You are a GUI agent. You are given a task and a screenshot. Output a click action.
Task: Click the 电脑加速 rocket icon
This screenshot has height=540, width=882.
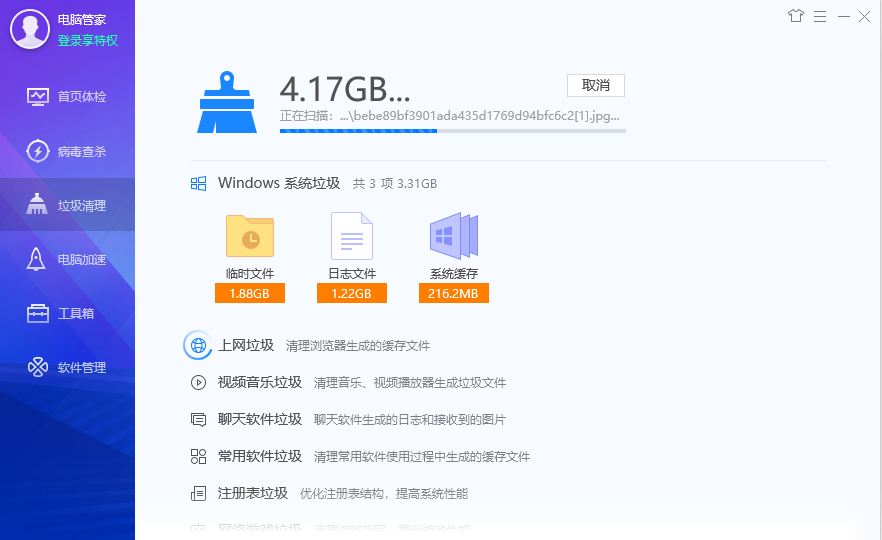click(36, 259)
